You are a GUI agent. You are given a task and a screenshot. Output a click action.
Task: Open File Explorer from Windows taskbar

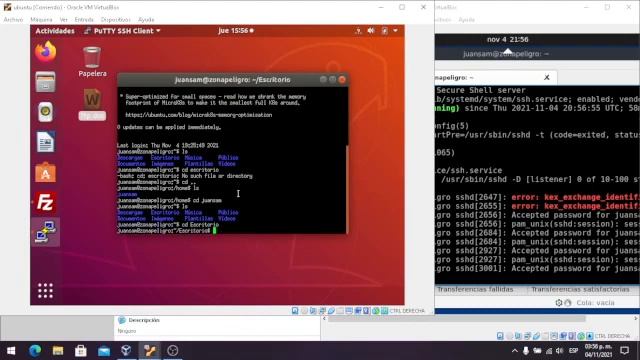58,351
